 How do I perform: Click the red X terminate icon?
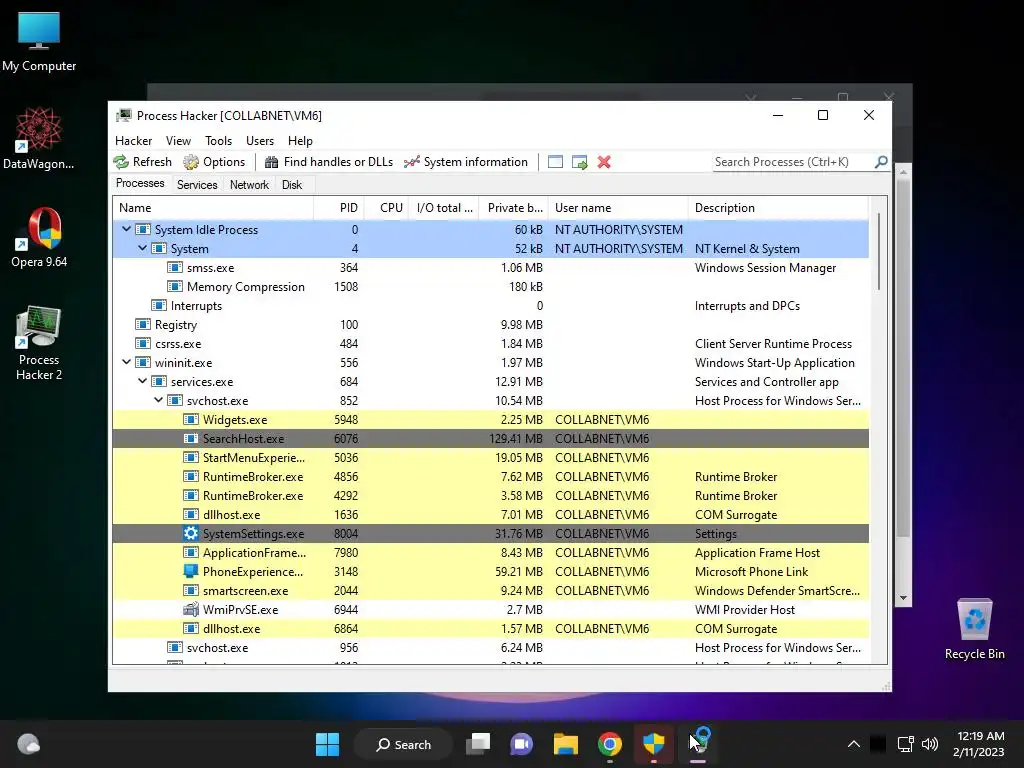(x=604, y=162)
